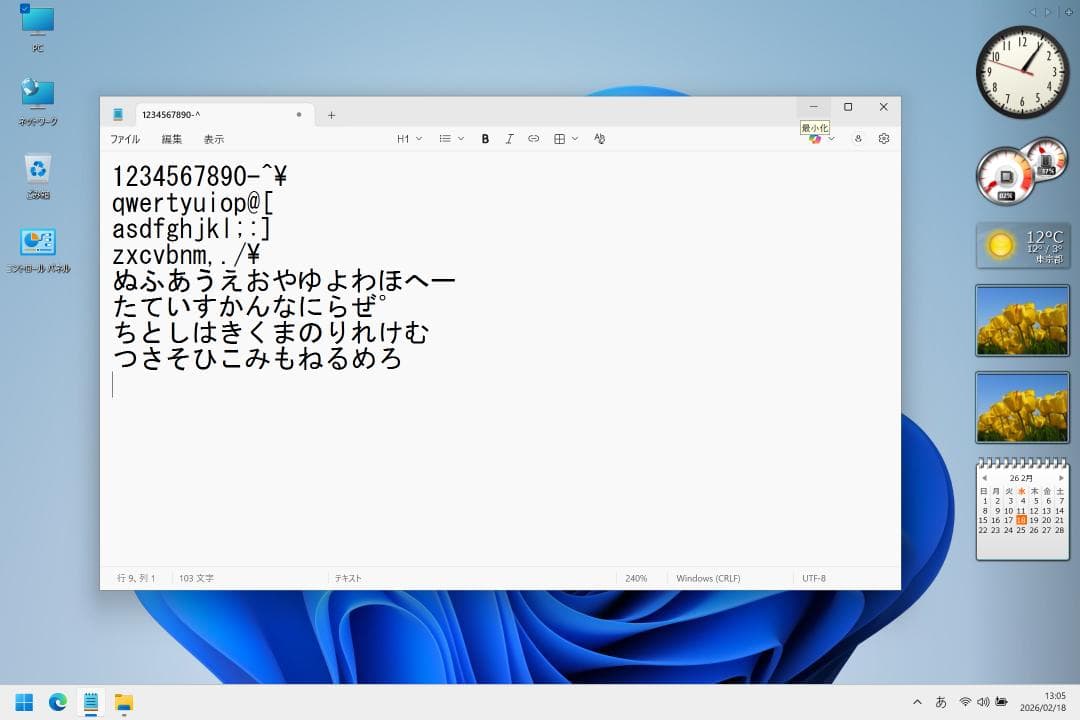Open Notepad settings with the gear icon
The height and width of the screenshot is (720, 1080).
click(x=883, y=139)
